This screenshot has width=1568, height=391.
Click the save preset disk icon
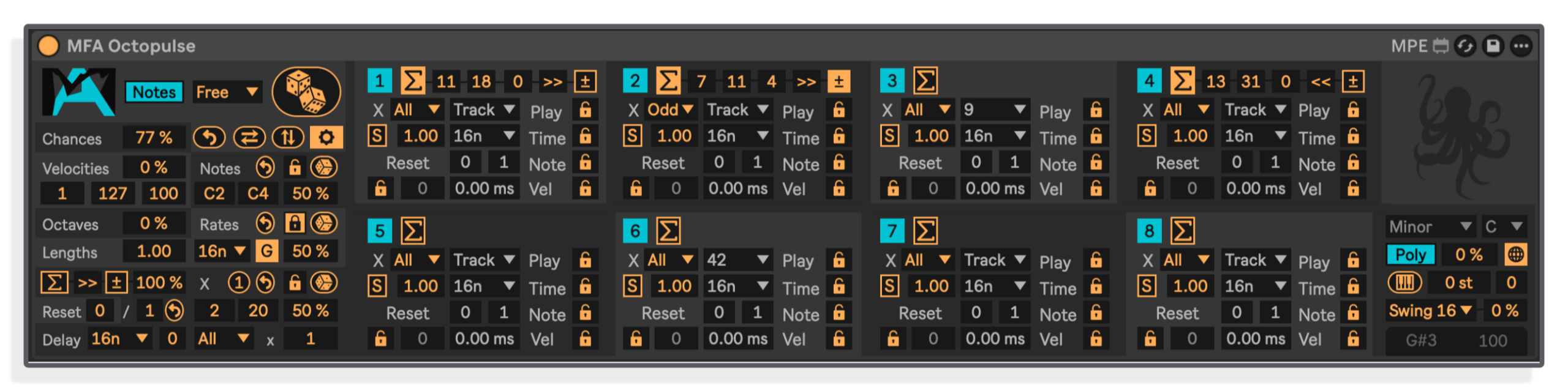[x=1493, y=46]
